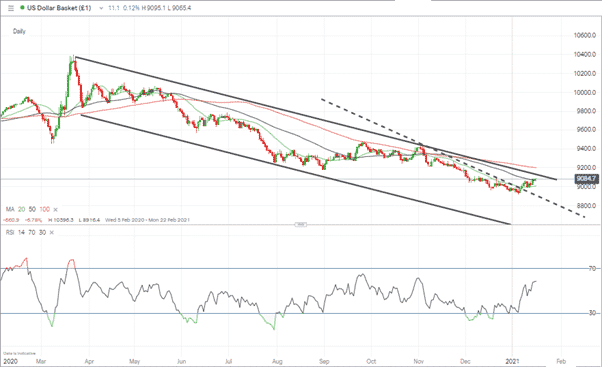Select the RSI 70 overbought setting
This screenshot has width=602, height=367.
click(x=31, y=232)
